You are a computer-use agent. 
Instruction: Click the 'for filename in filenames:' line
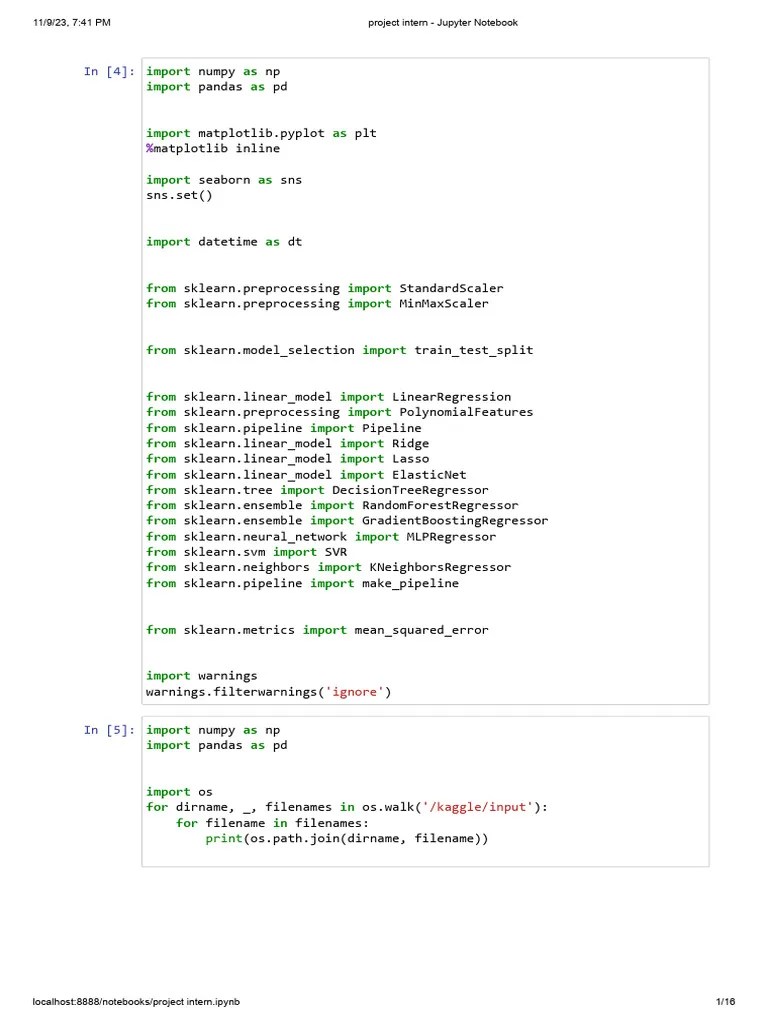coord(272,823)
